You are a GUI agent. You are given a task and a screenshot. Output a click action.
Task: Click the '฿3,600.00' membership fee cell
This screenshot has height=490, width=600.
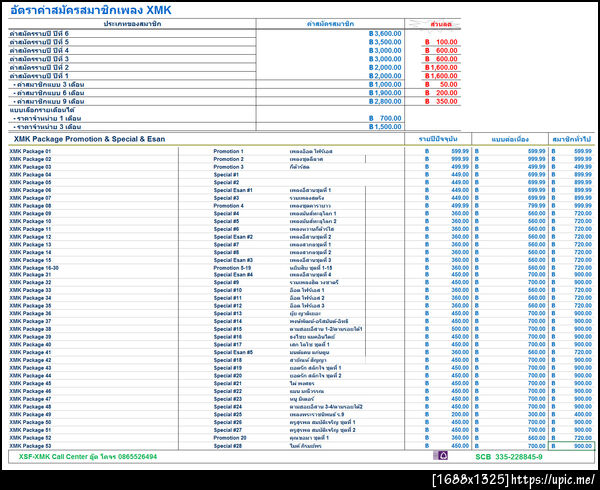[x=385, y=34]
